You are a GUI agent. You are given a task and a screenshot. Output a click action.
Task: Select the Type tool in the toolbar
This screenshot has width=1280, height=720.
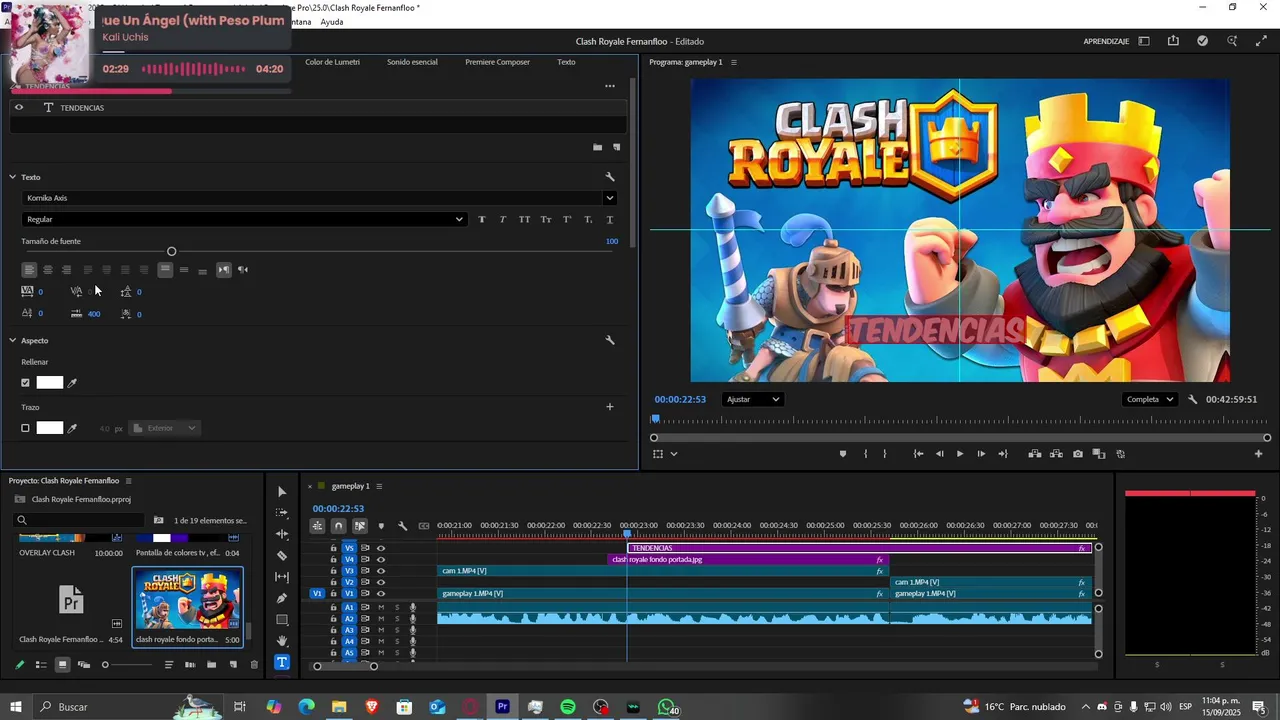pos(281,662)
